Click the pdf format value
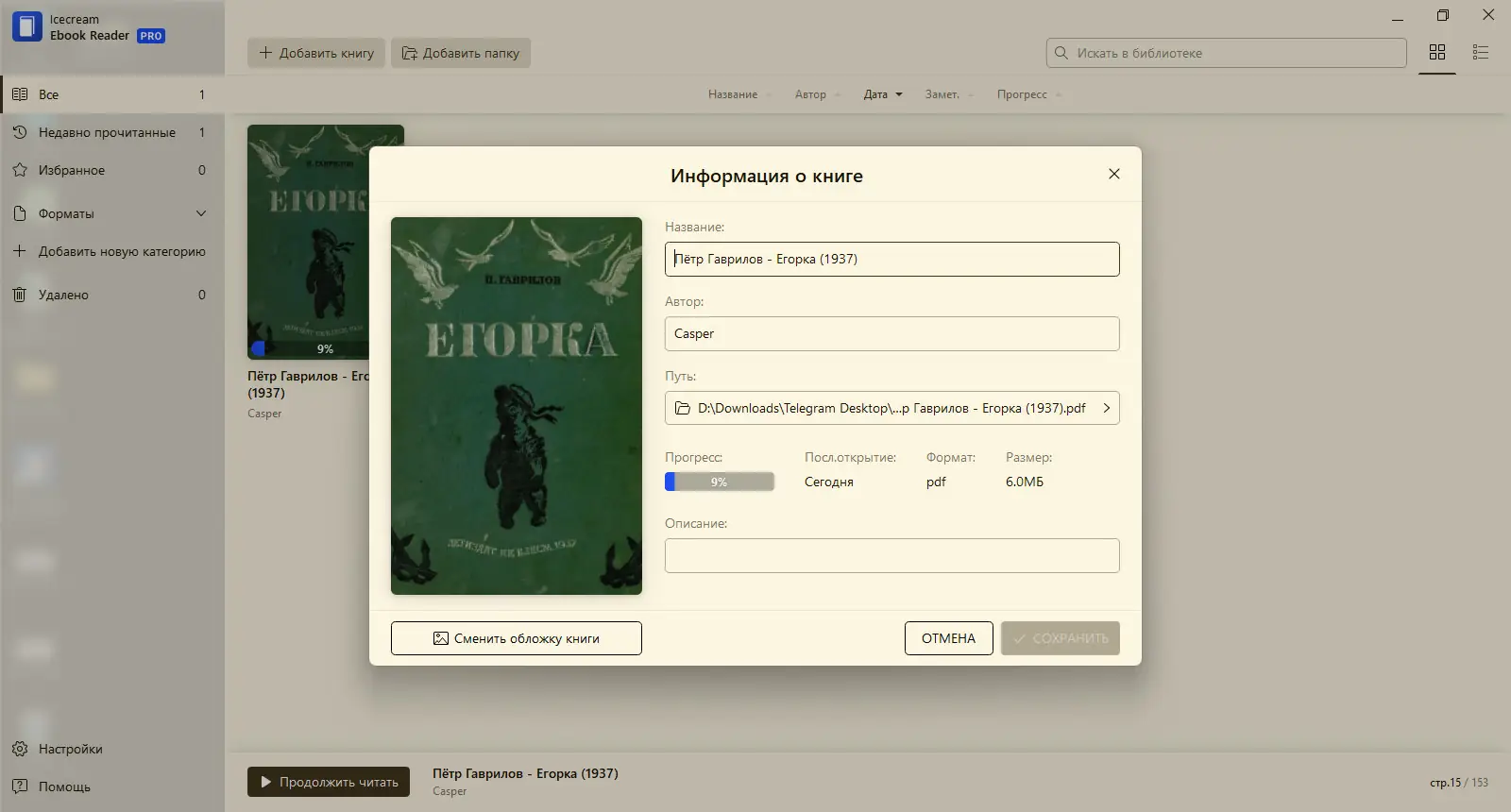This screenshot has height=812, width=1511. (x=936, y=482)
